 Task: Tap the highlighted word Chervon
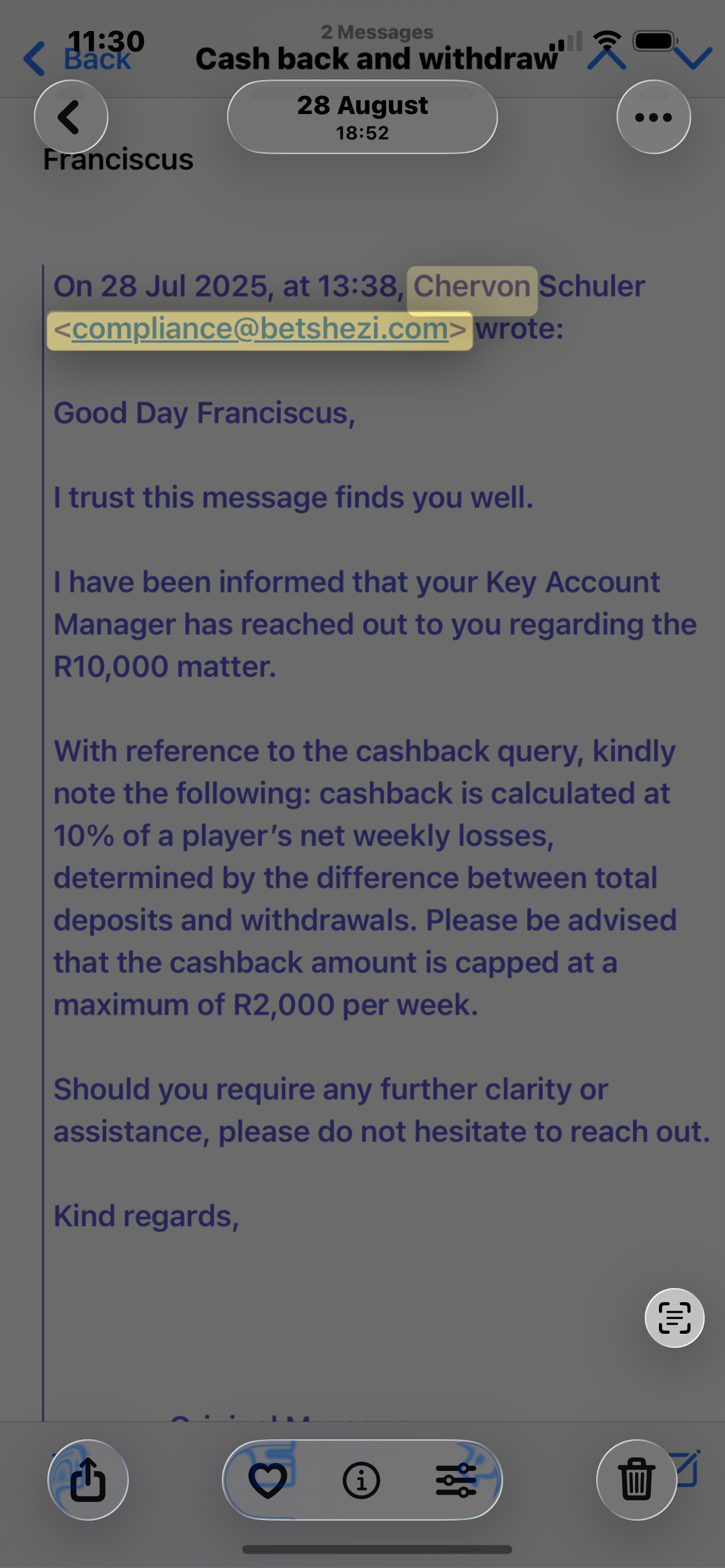(472, 286)
